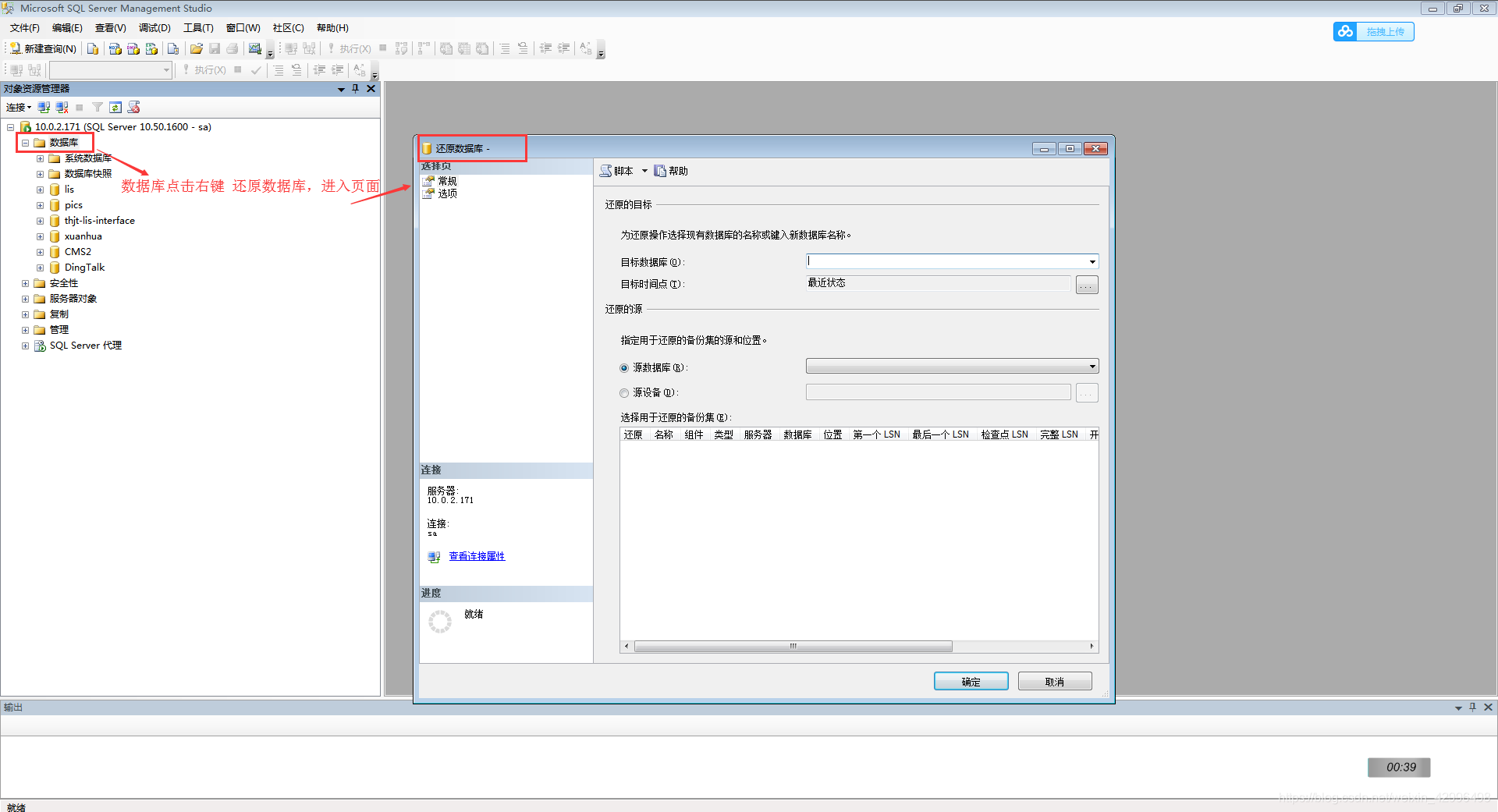This screenshot has width=1498, height=812.
Task: Open the 帮助(H) menu
Action: [x=332, y=28]
